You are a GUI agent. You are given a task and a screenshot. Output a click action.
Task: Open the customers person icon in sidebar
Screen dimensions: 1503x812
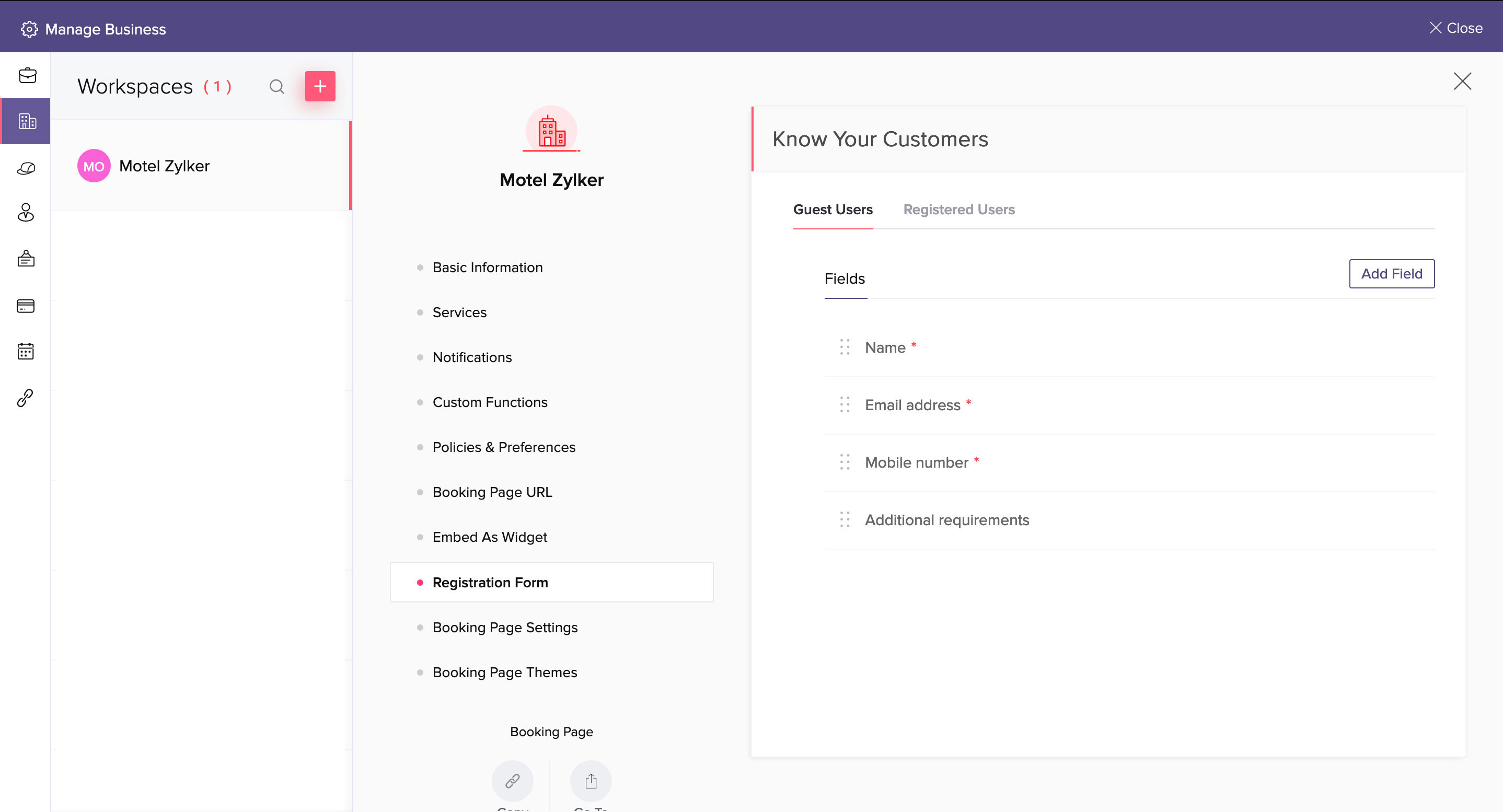[x=26, y=212]
